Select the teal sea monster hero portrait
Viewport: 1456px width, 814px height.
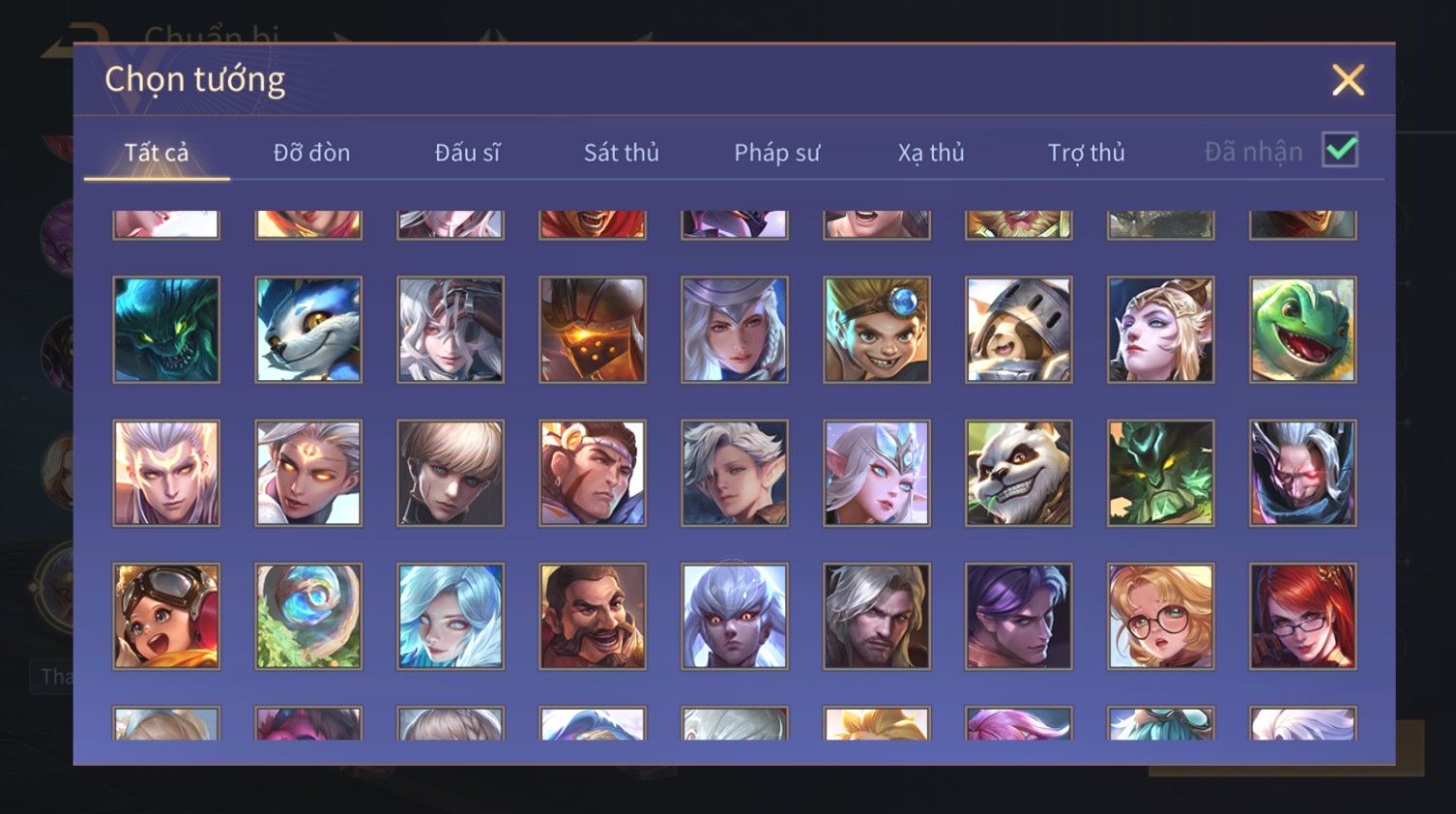(166, 330)
